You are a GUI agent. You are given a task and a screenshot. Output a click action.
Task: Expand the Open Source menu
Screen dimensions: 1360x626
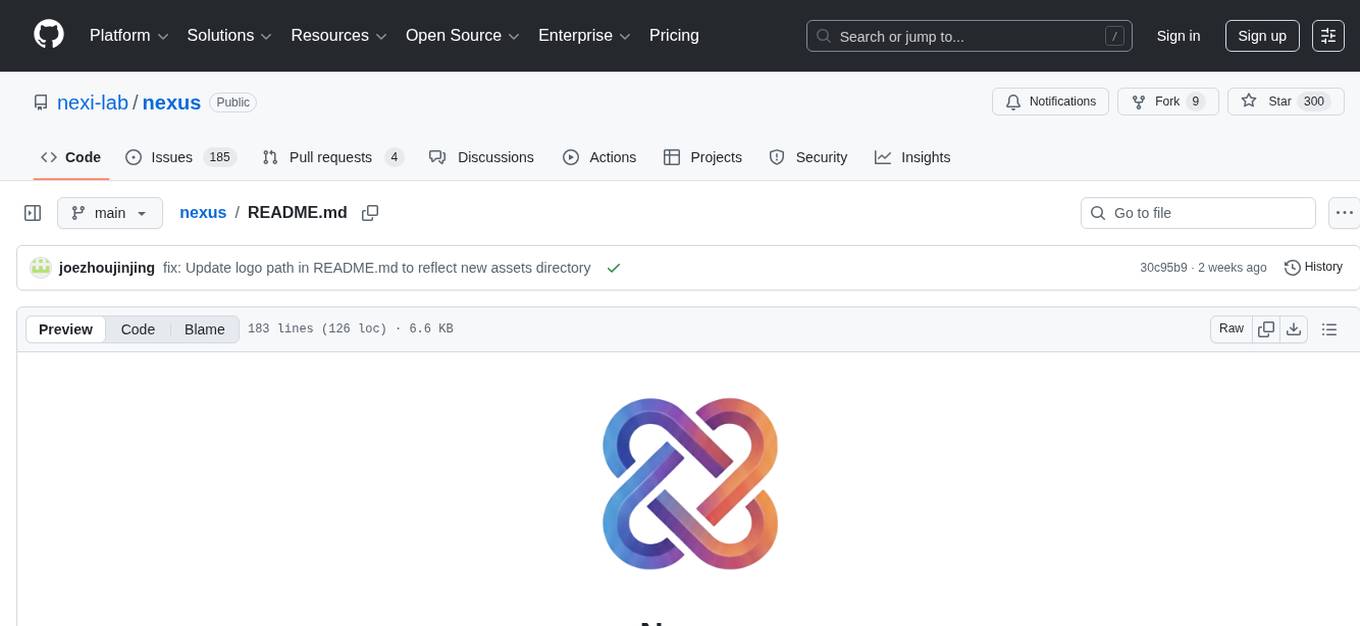(x=462, y=36)
